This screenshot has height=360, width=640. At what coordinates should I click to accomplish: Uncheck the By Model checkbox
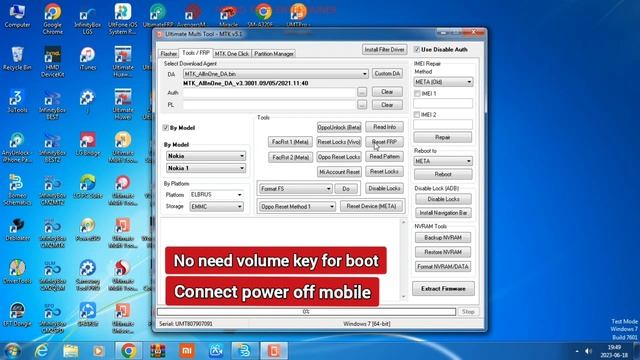(x=166, y=128)
